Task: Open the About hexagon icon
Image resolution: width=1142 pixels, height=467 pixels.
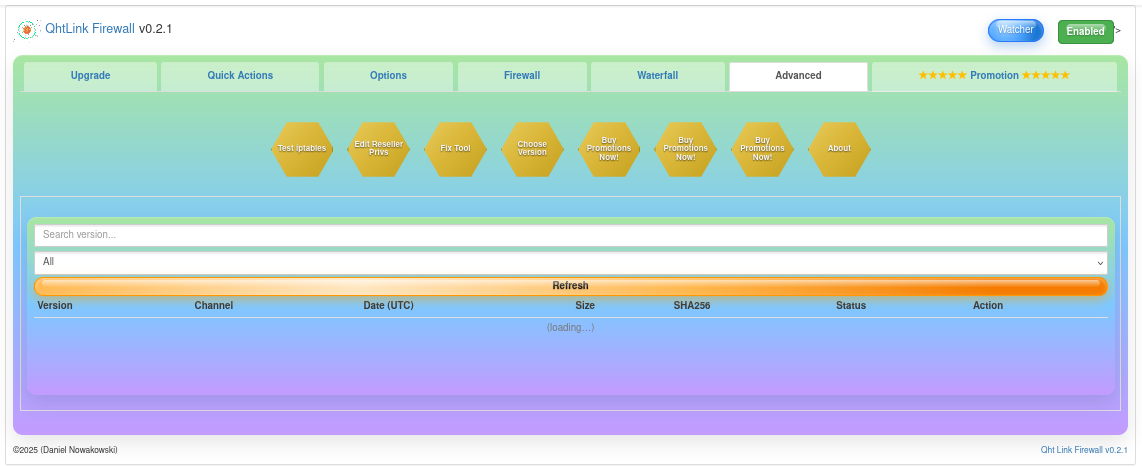Action: click(x=839, y=149)
